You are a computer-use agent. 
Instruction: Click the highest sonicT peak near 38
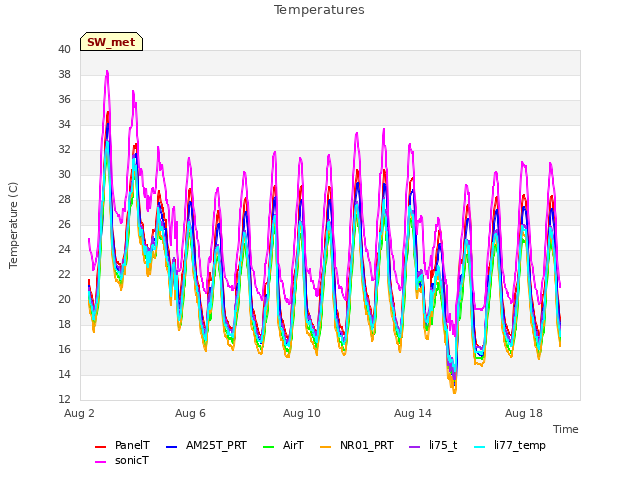coord(107,71)
